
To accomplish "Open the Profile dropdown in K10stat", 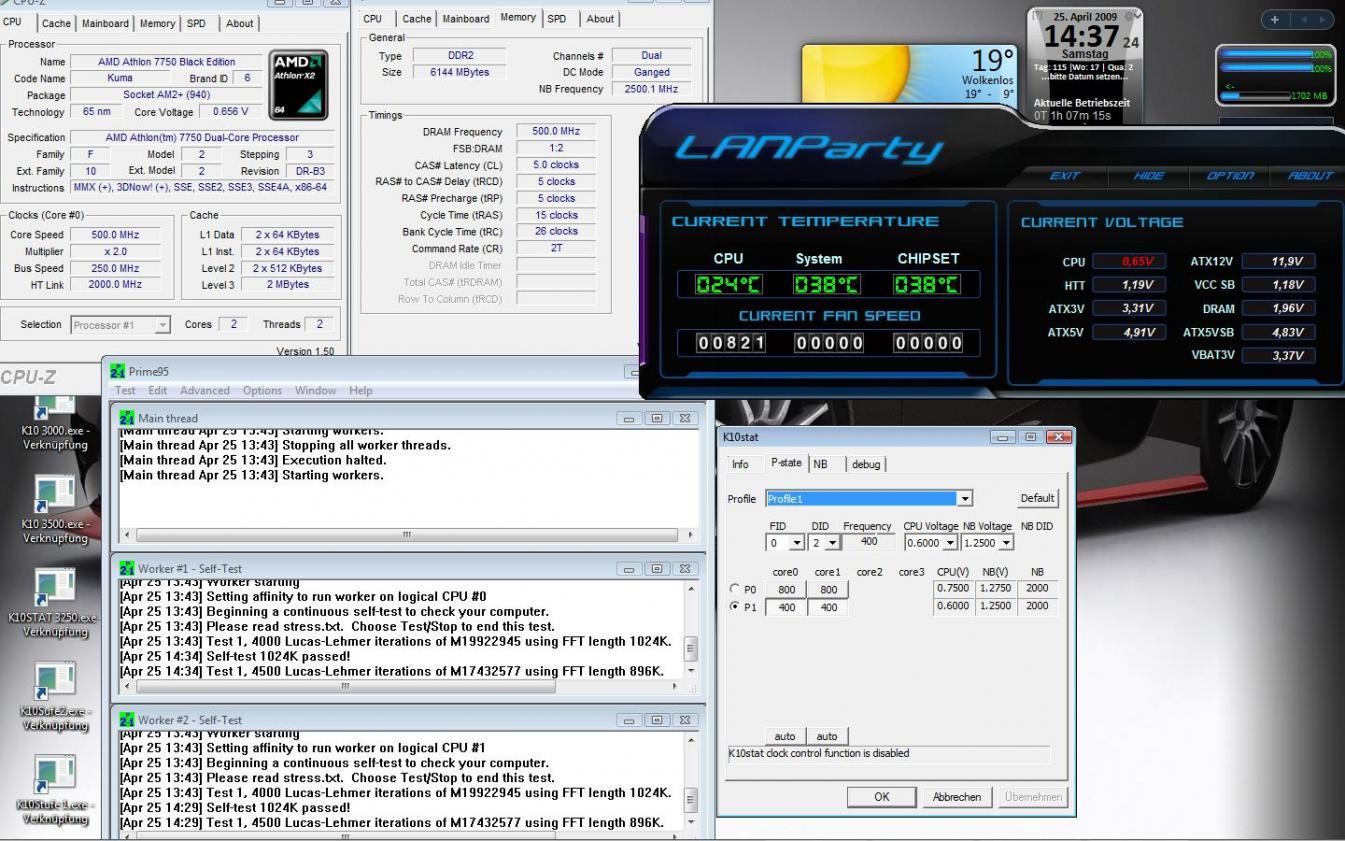I will click(965, 498).
